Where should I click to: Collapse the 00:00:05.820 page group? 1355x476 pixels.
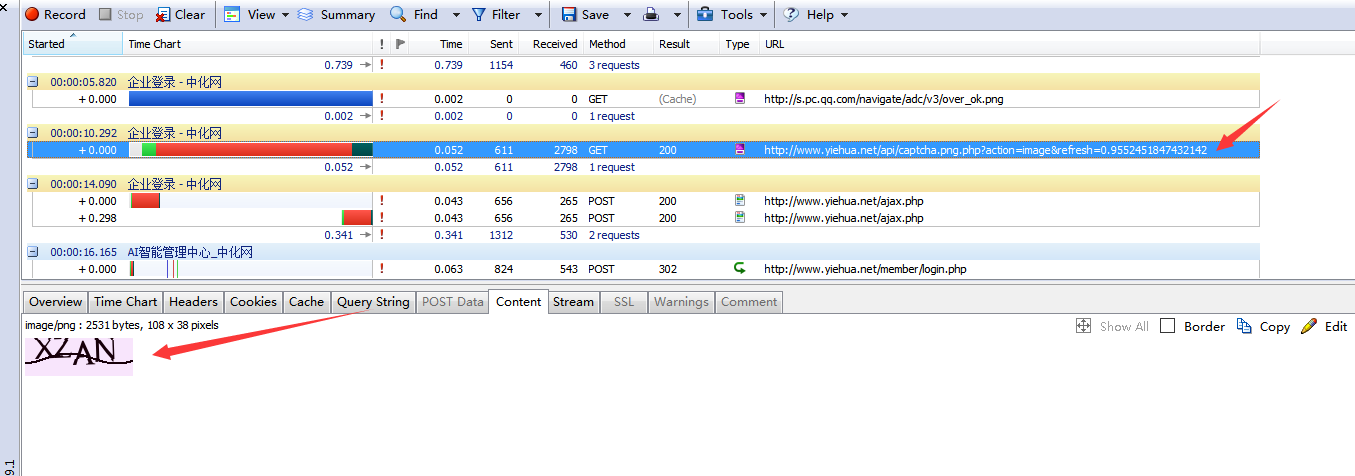tap(33, 82)
